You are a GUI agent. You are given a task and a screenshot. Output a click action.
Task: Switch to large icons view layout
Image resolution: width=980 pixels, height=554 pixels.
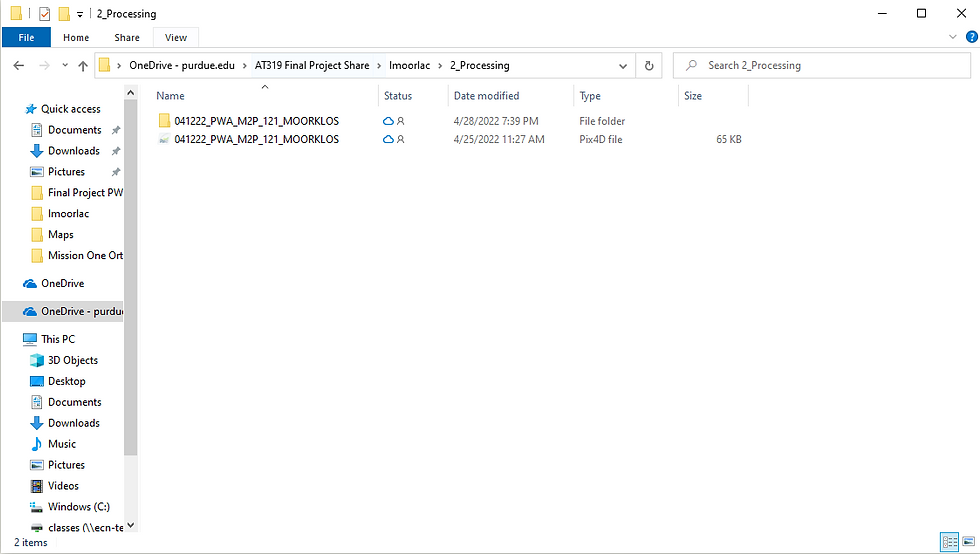969,541
